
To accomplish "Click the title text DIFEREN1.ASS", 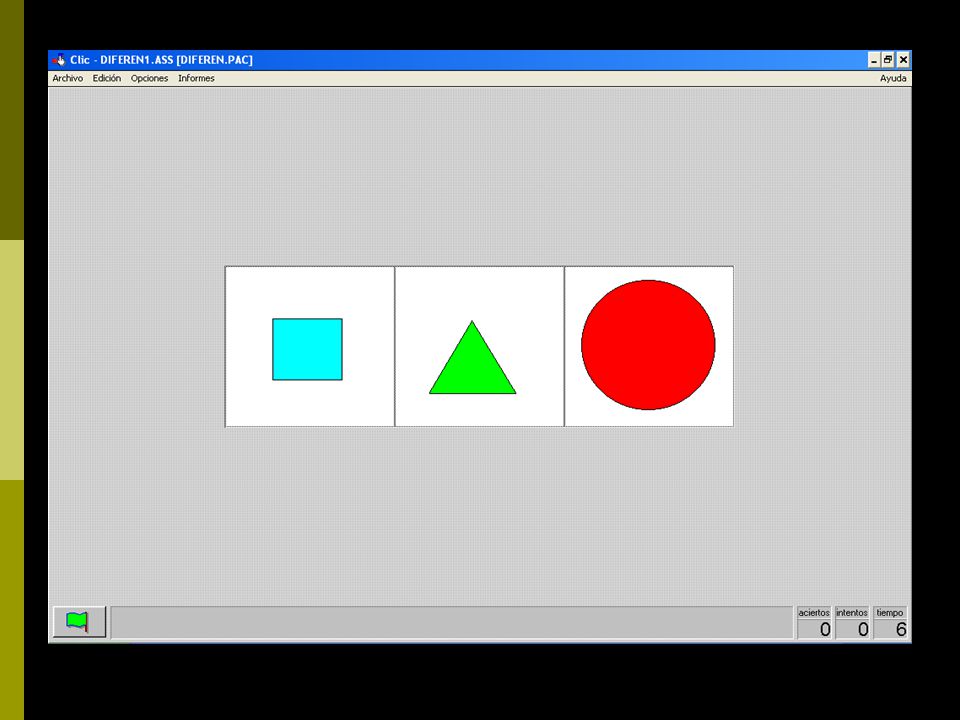I will (137, 60).
